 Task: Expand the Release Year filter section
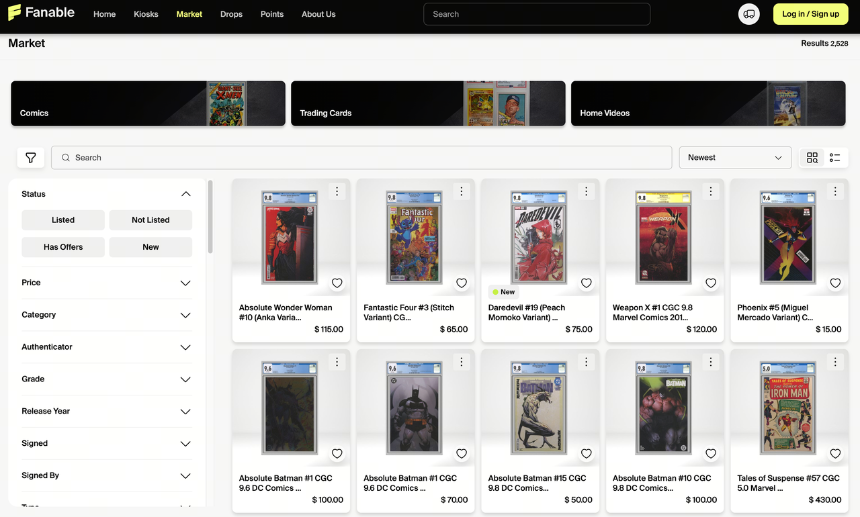(106, 411)
